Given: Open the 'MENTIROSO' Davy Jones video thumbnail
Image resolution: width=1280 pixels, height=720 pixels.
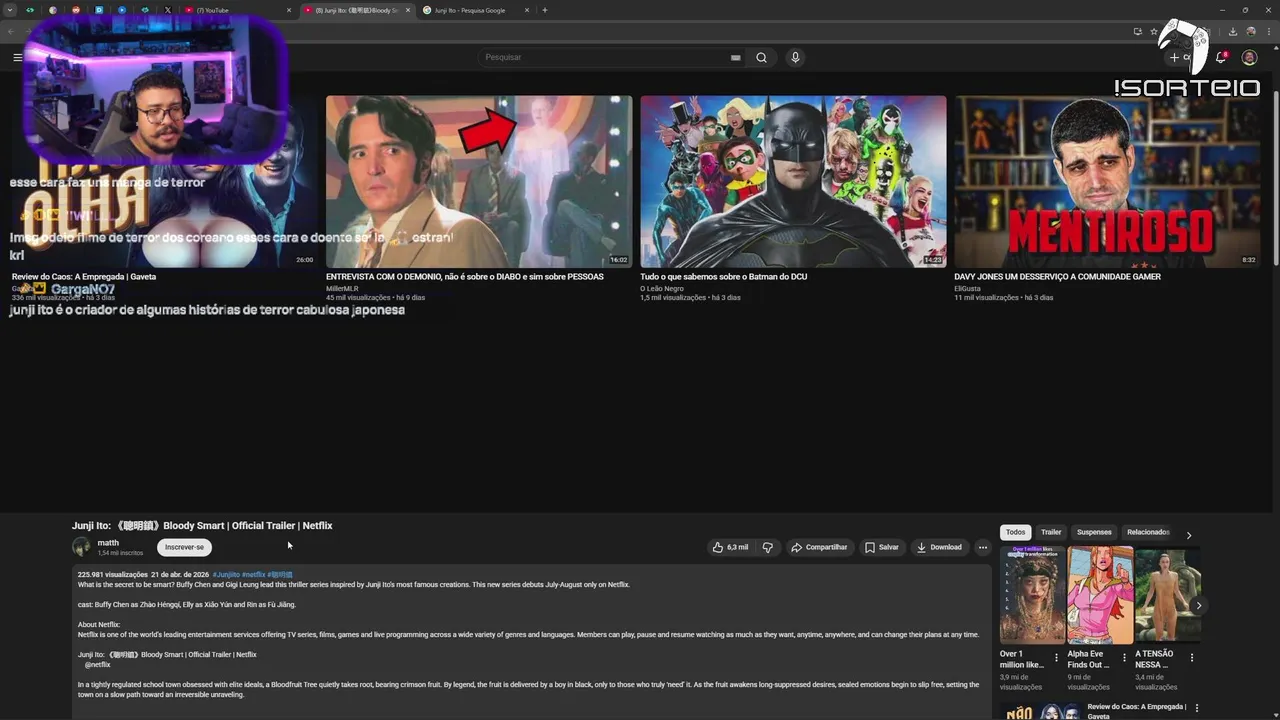Looking at the screenshot, I should coord(1108,181).
